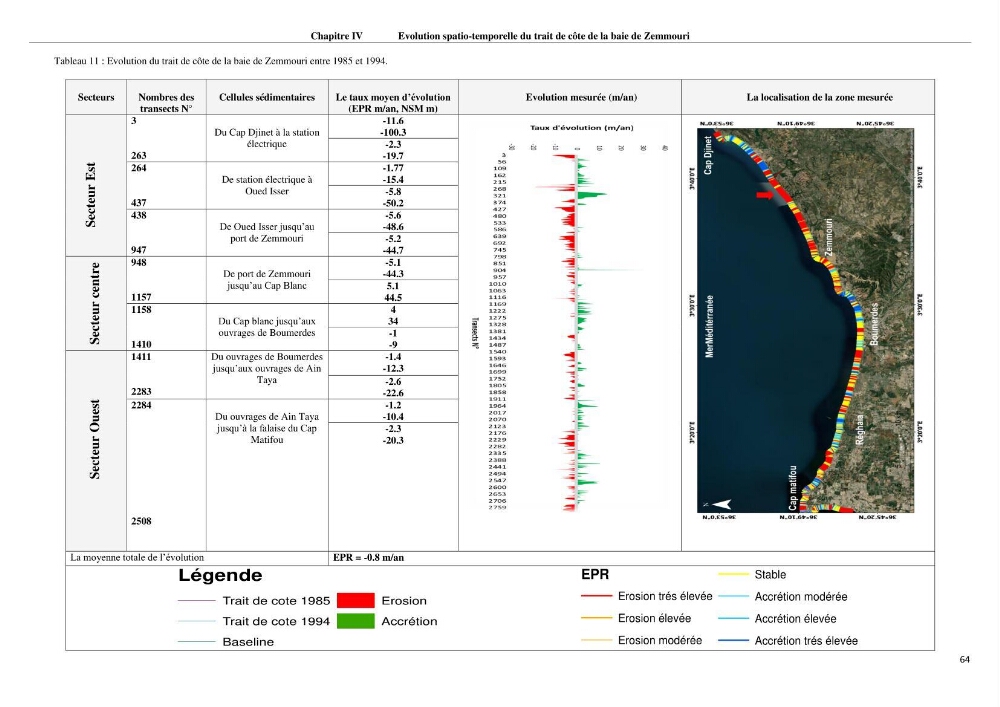Click transect number '1157'
The height and width of the screenshot is (707, 1000).
click(x=141, y=297)
